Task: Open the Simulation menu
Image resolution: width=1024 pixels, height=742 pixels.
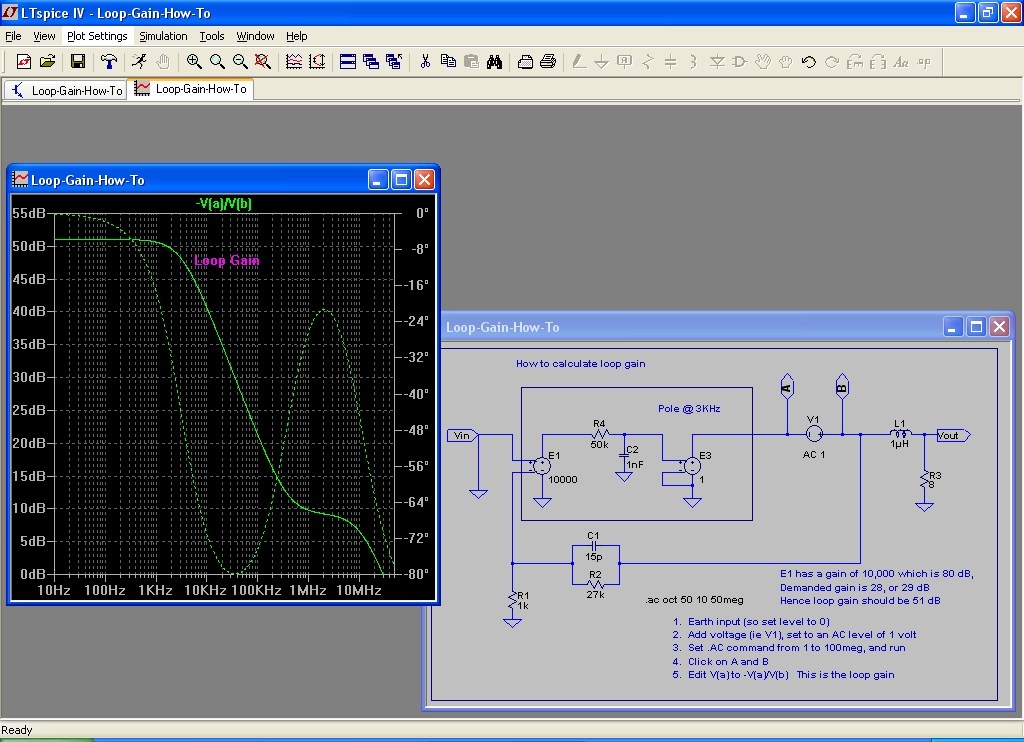Action: point(163,36)
